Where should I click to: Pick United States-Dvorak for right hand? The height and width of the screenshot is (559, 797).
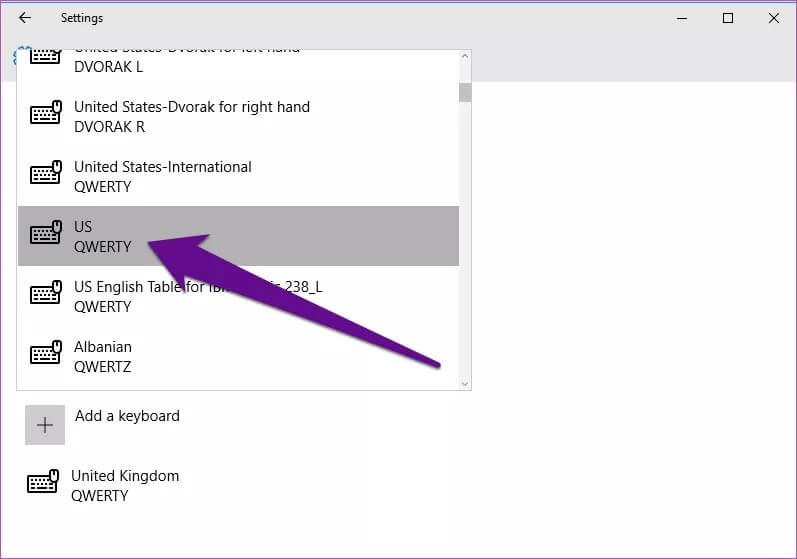238,116
